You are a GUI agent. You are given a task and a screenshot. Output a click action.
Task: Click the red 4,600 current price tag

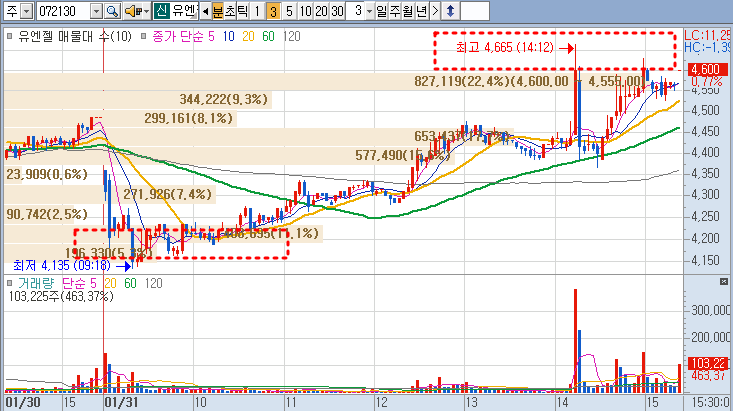[706, 70]
